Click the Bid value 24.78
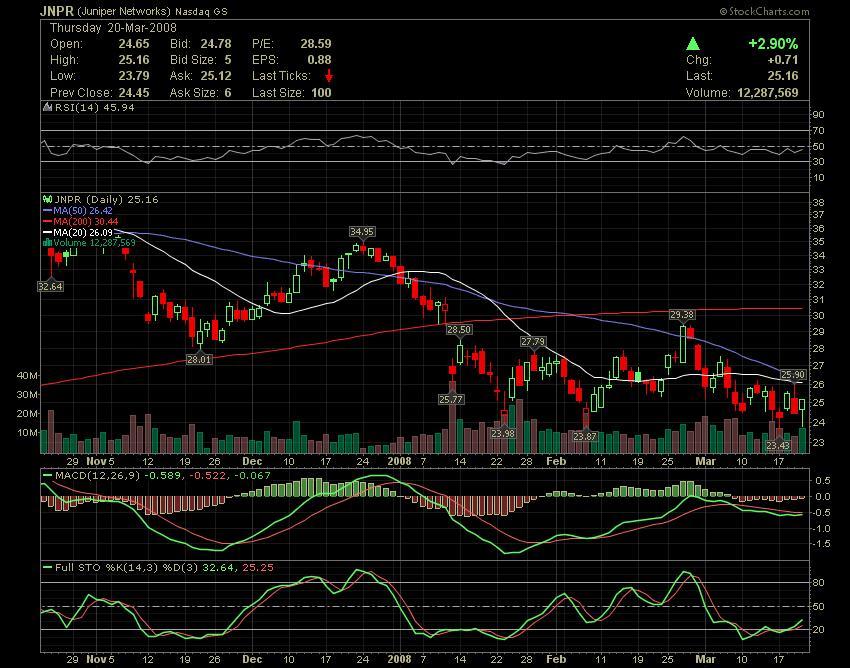This screenshot has height=668, width=850. point(216,44)
